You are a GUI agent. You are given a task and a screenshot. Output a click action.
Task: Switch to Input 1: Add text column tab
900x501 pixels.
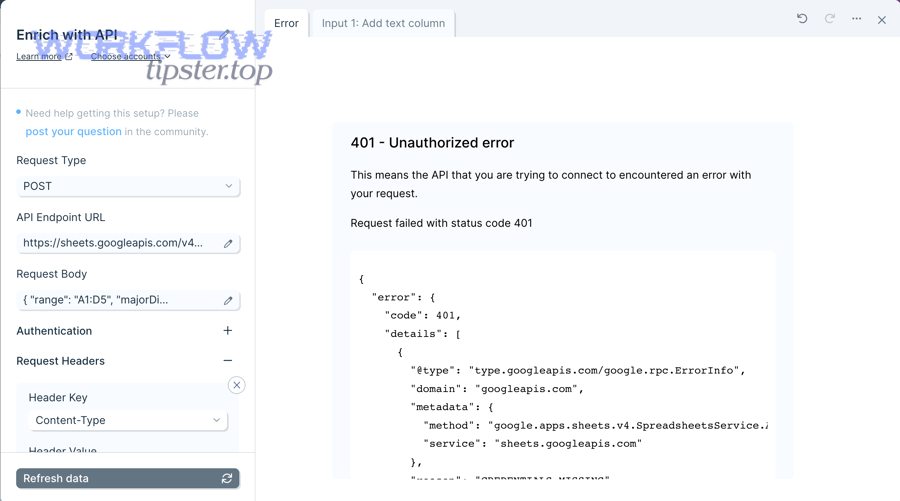tap(383, 23)
